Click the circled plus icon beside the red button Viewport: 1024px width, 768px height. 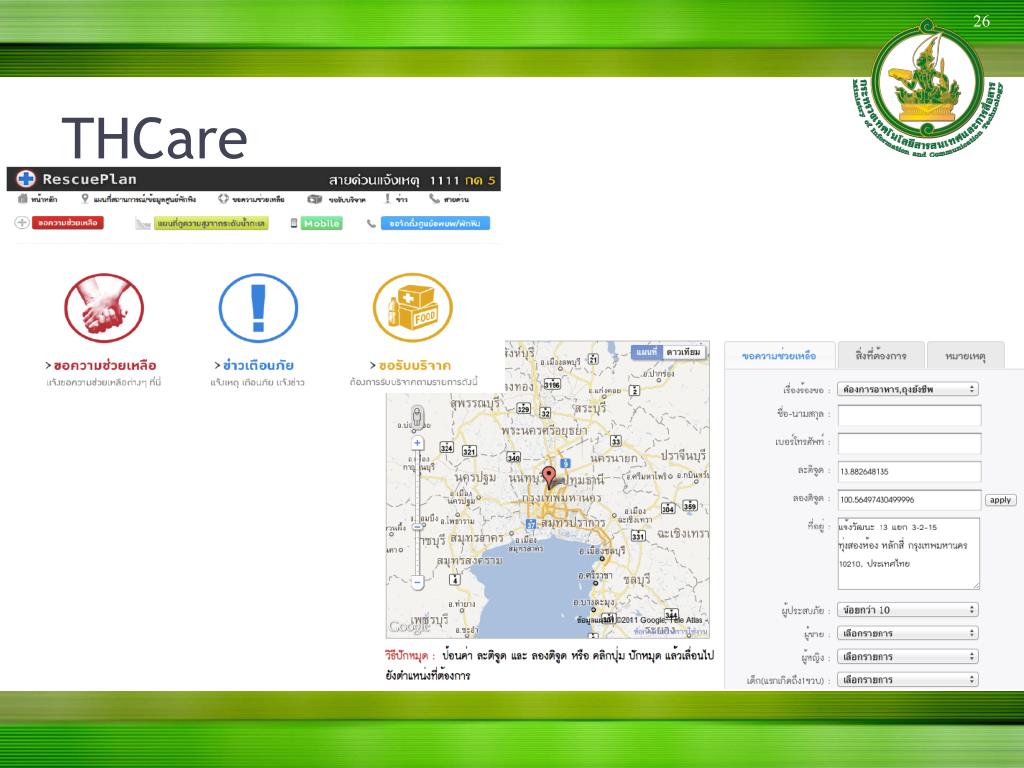click(x=22, y=223)
